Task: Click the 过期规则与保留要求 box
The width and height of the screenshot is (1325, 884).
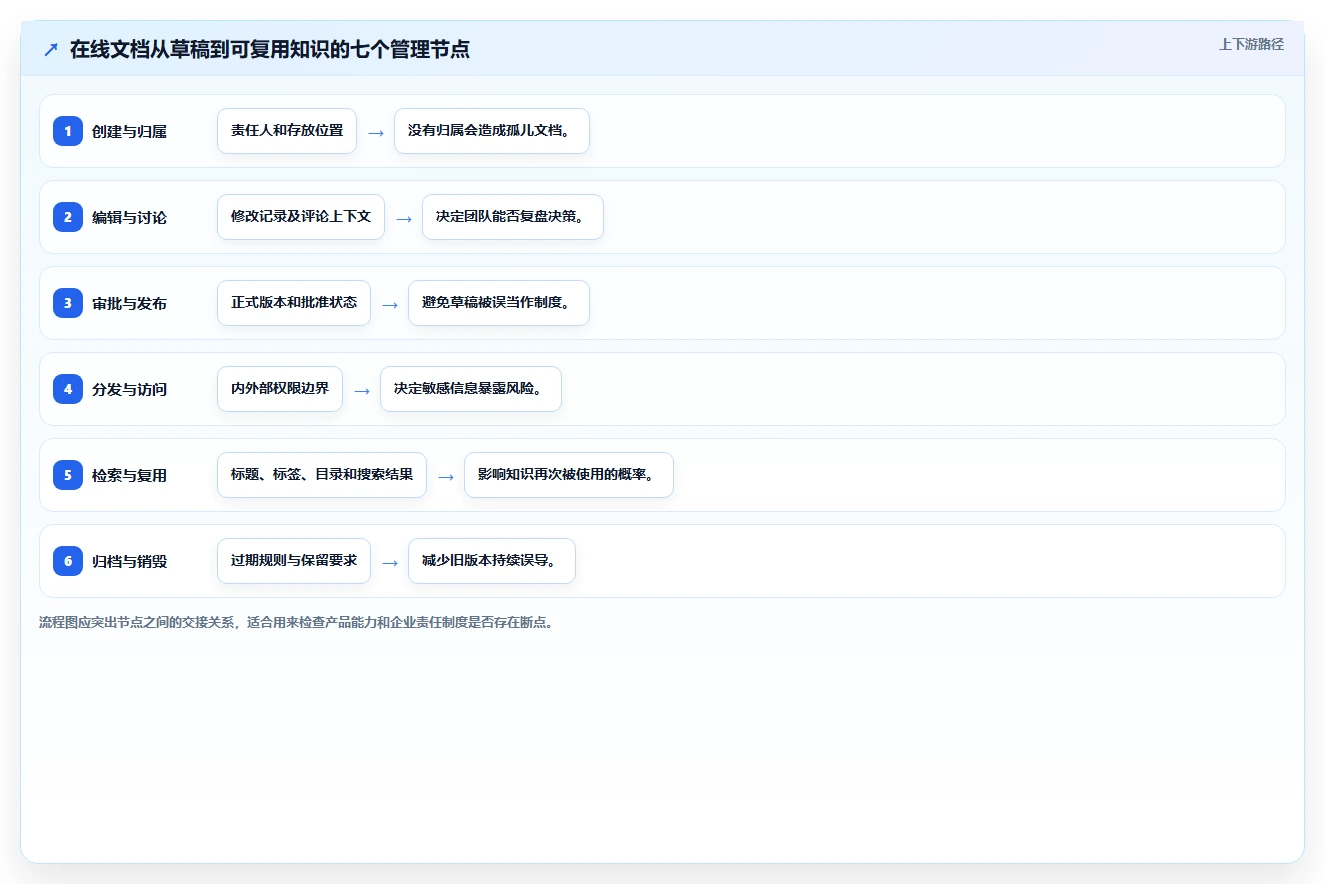Action: click(294, 561)
